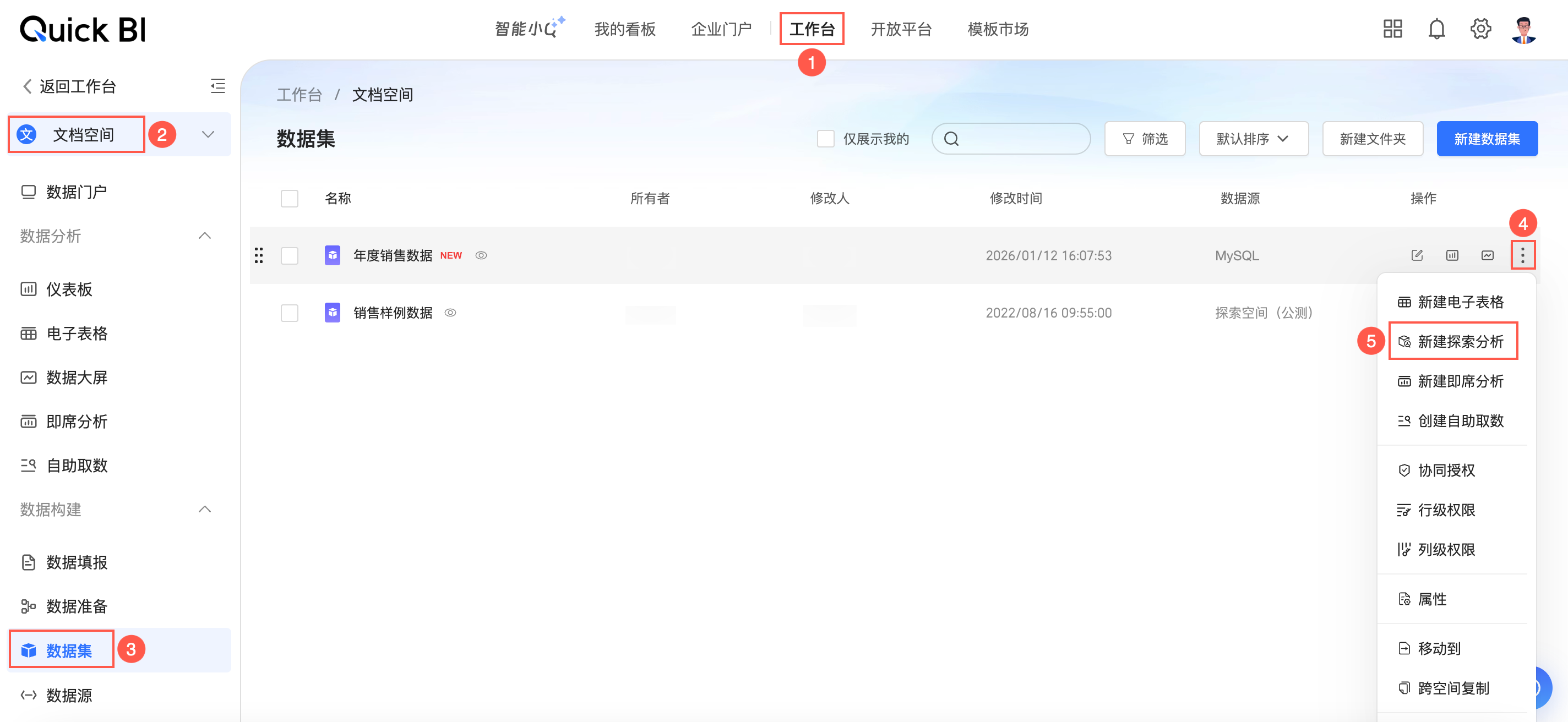Screen dimensions: 1568x722
Task: Click edit pencil icon for 年度销售数据
Action: (x=1417, y=255)
